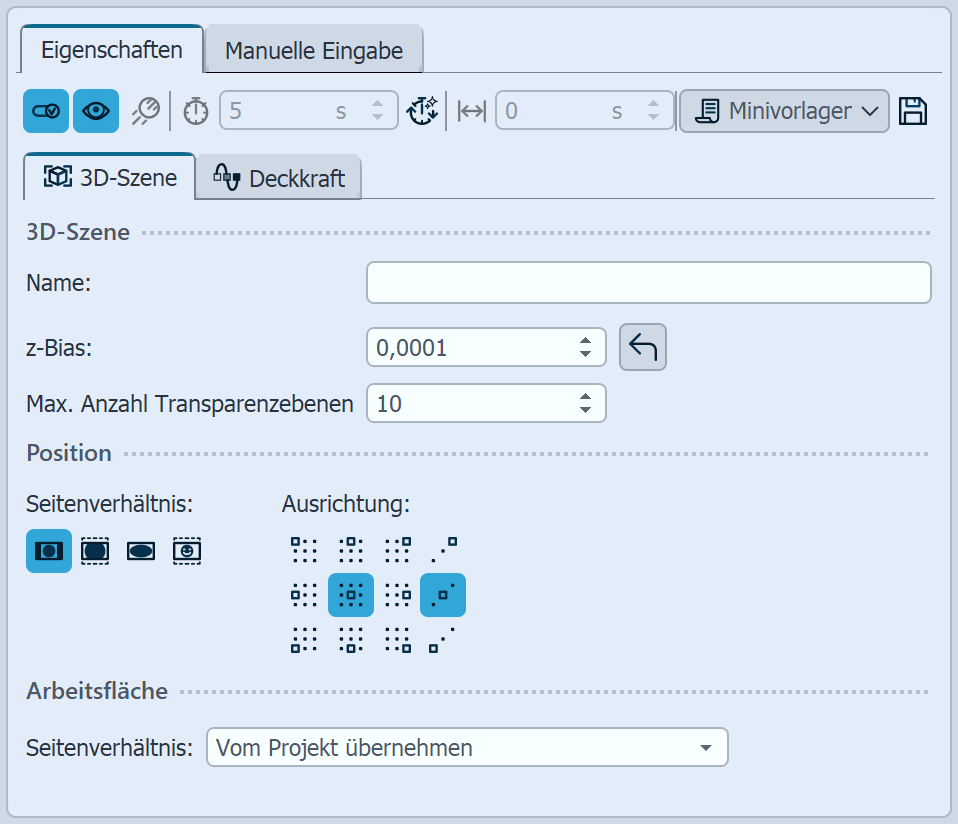This screenshot has width=958, height=824.
Task: Click the z-Bias spinner arrows
Action: [586, 348]
